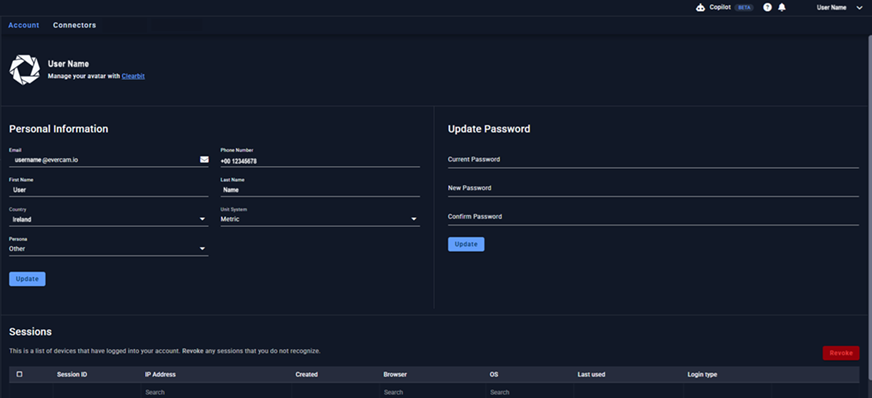872x398 pixels.
Task: Focus the Current Password field
Action: [x=653, y=160]
